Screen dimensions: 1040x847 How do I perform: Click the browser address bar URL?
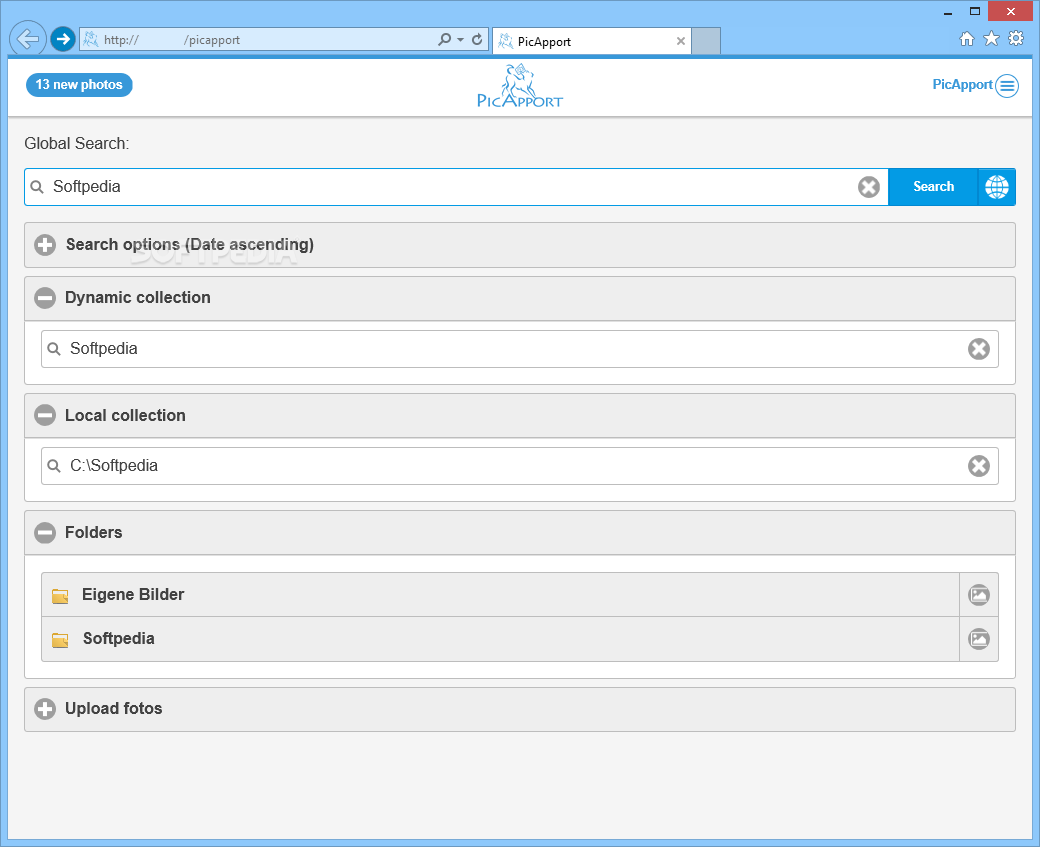265,40
